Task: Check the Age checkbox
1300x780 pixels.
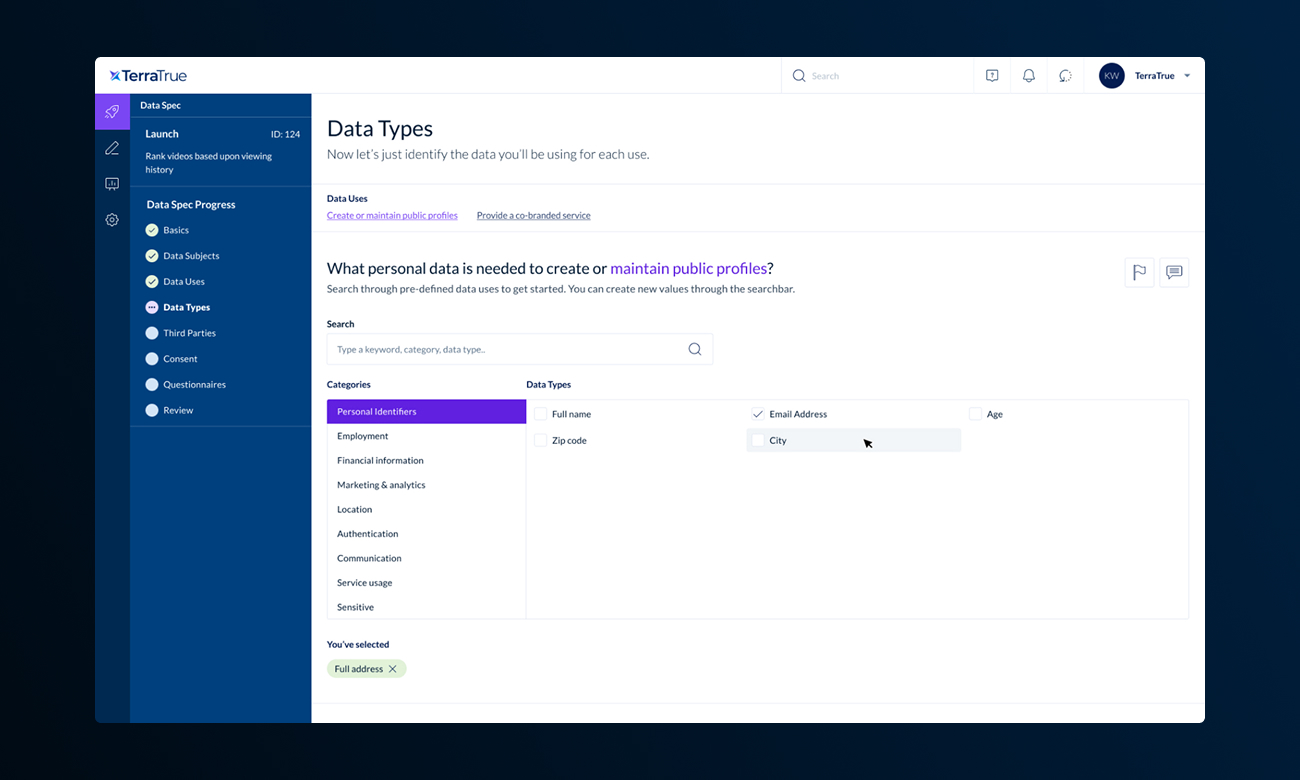Action: 975,414
